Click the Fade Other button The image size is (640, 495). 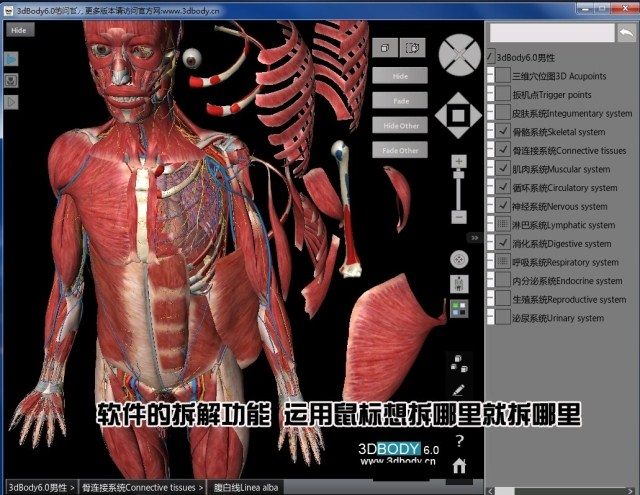[x=400, y=150]
